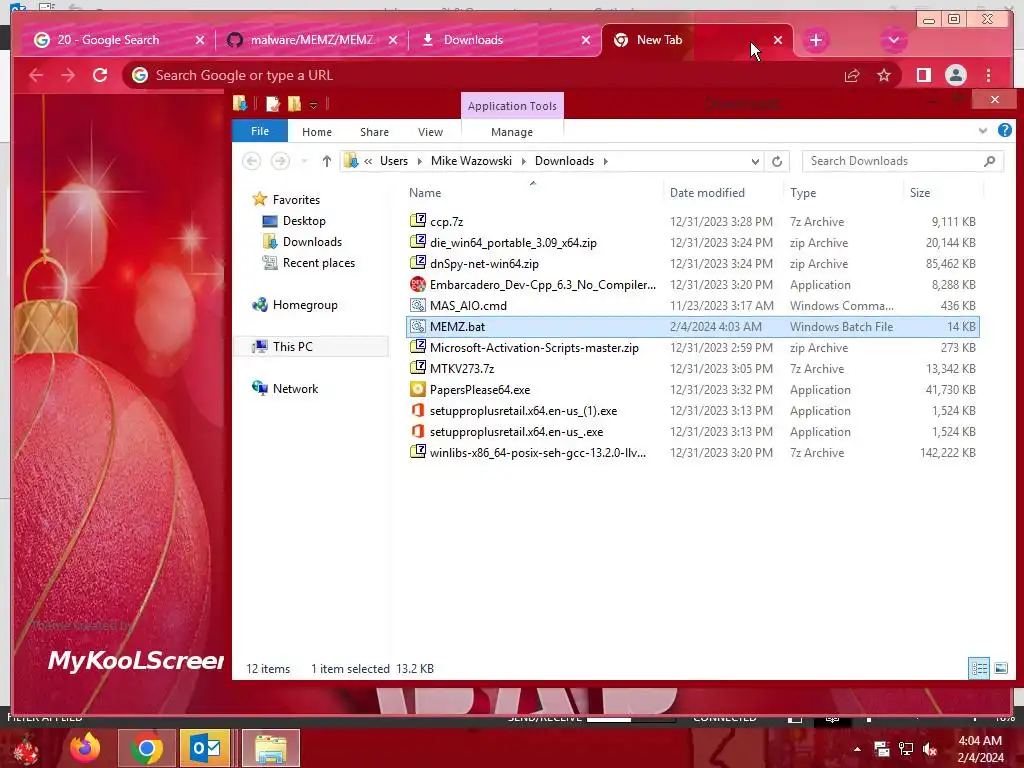Click the New folder quick access icon
Image resolution: width=1024 pixels, height=768 pixels.
(295, 104)
